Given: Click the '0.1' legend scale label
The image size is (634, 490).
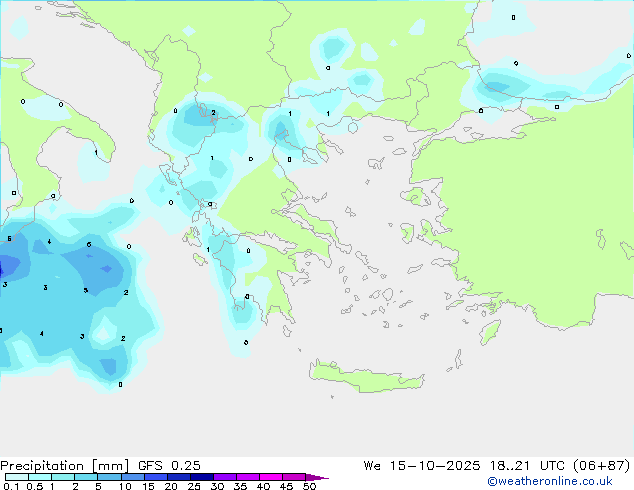Looking at the screenshot, I should point(11,486).
